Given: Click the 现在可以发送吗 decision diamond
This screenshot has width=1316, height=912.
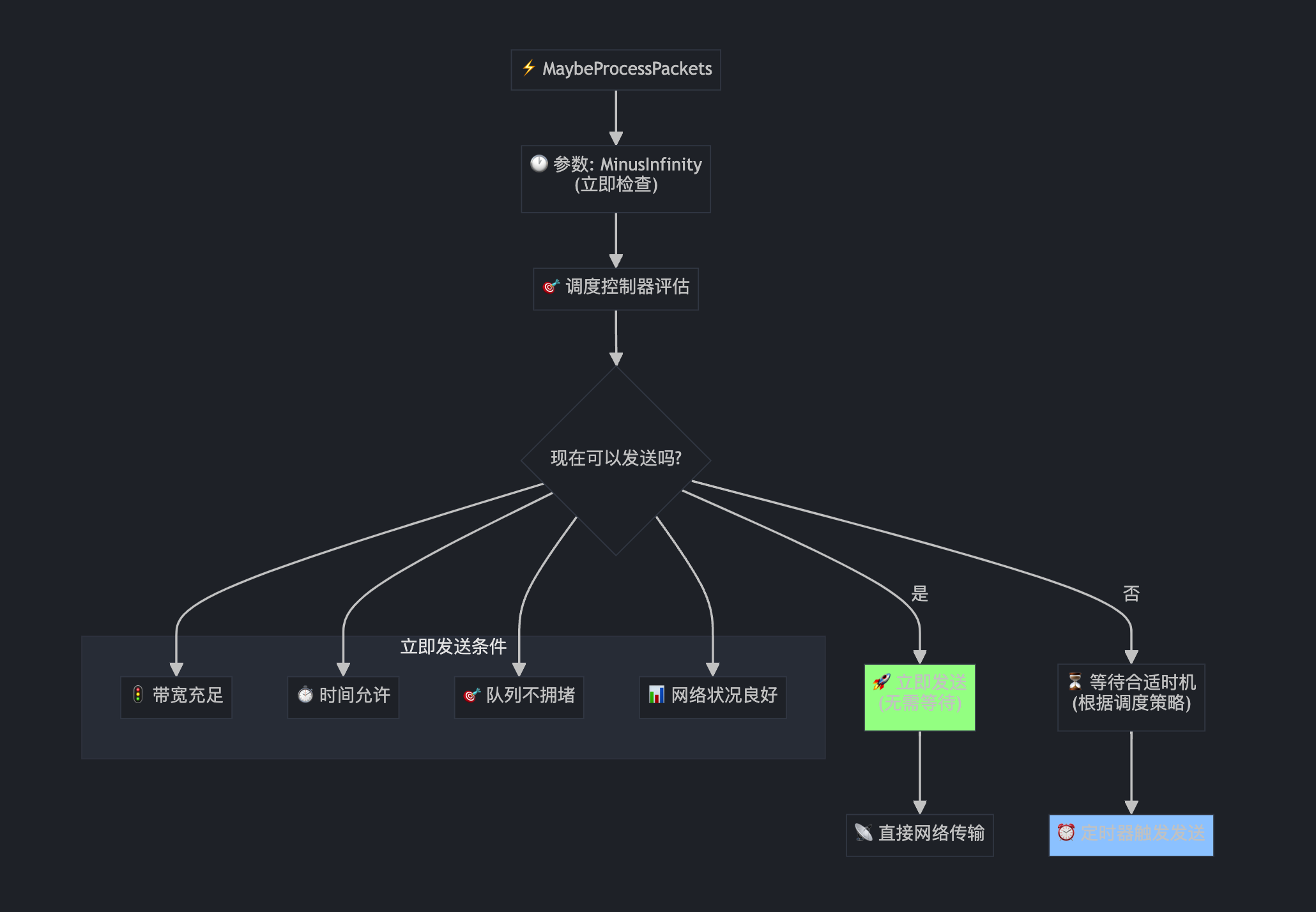Looking at the screenshot, I should click(615, 458).
